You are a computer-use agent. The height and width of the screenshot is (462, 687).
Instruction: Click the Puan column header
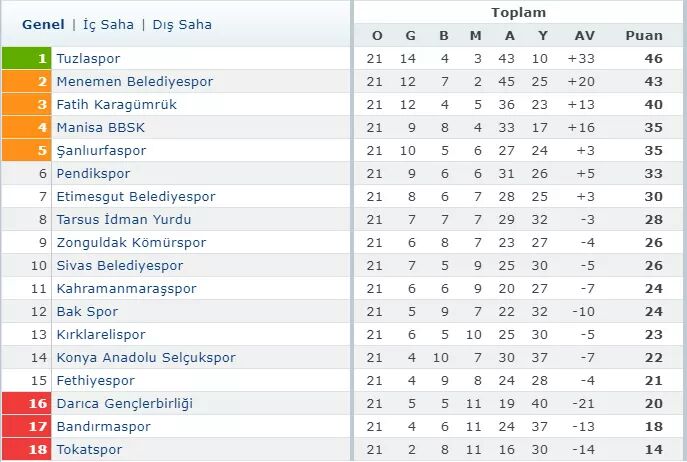click(644, 35)
